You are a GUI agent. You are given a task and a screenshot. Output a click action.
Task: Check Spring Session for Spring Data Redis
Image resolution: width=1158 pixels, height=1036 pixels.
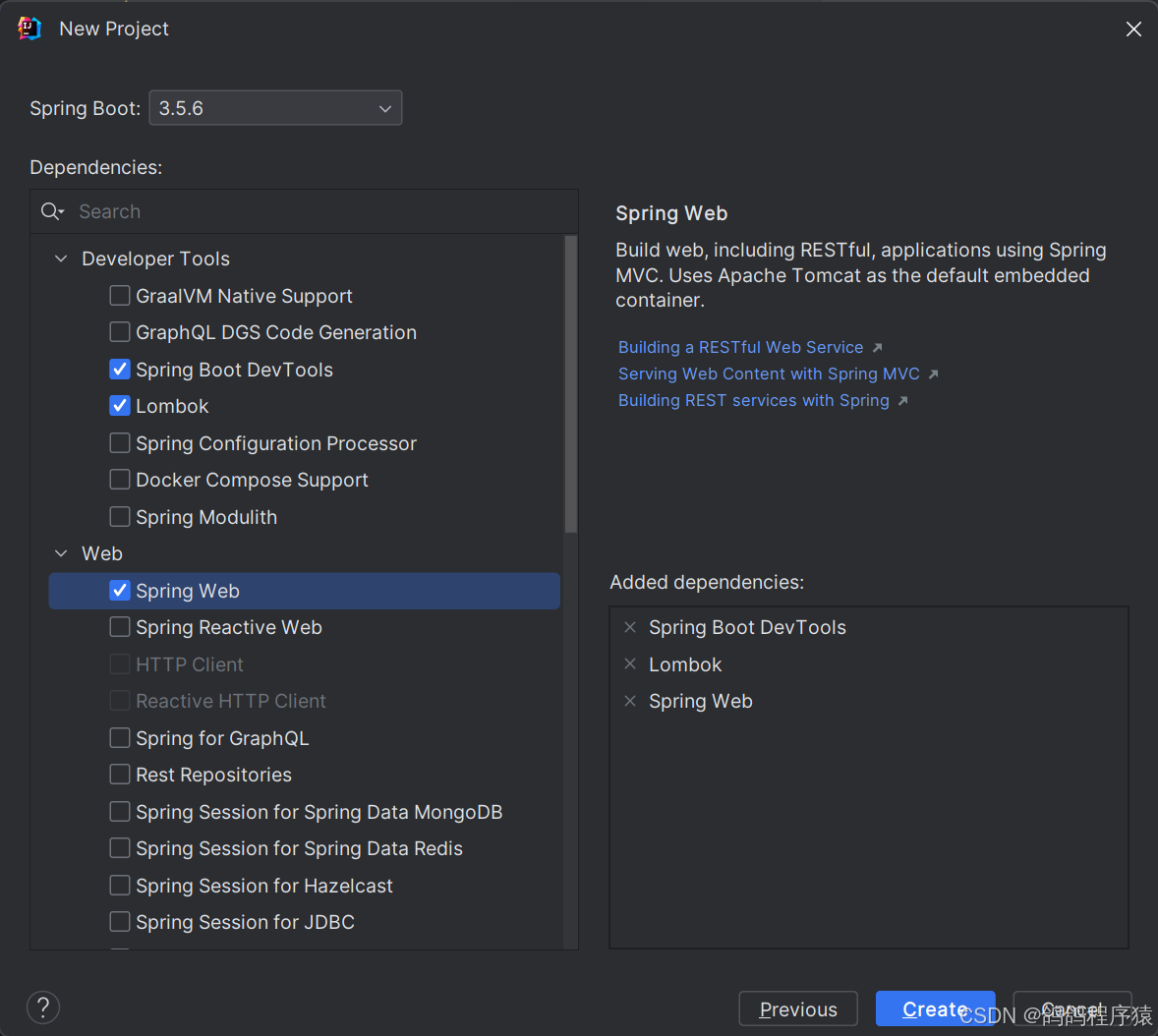pyautogui.click(x=120, y=848)
